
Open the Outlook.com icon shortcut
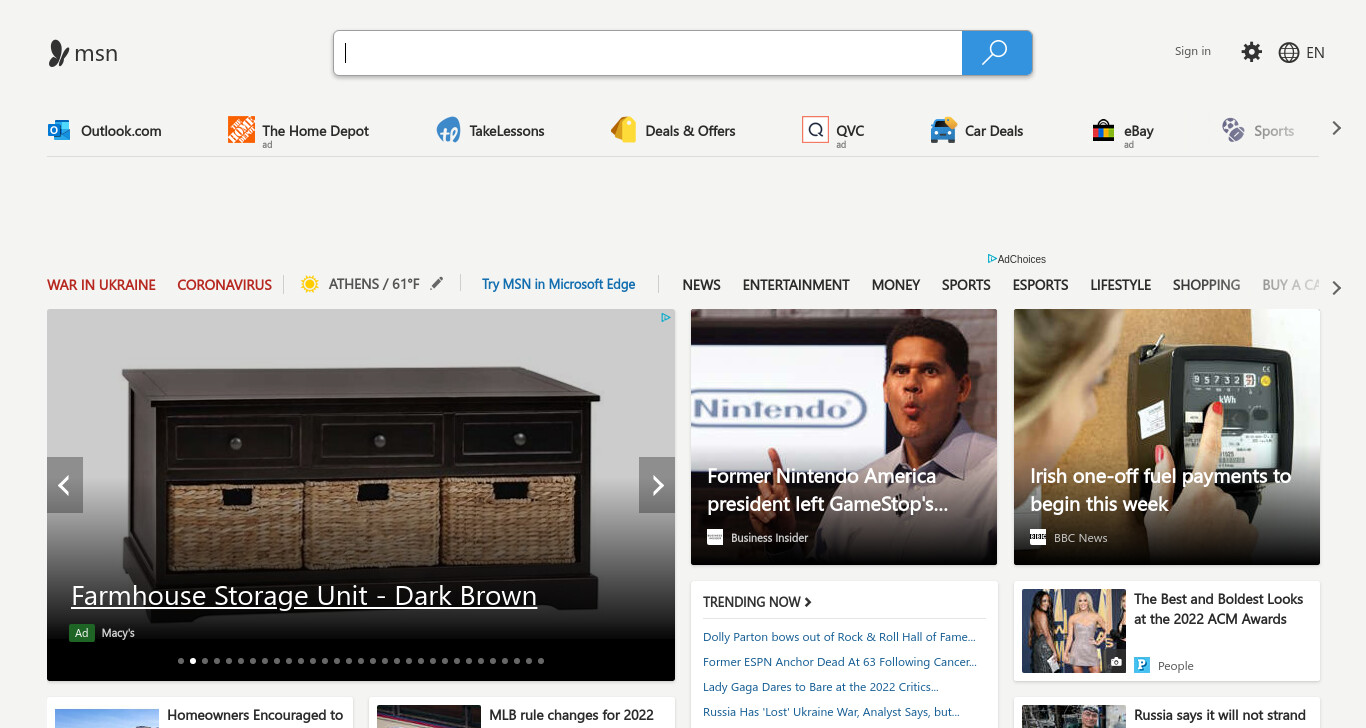pyautogui.click(x=59, y=130)
